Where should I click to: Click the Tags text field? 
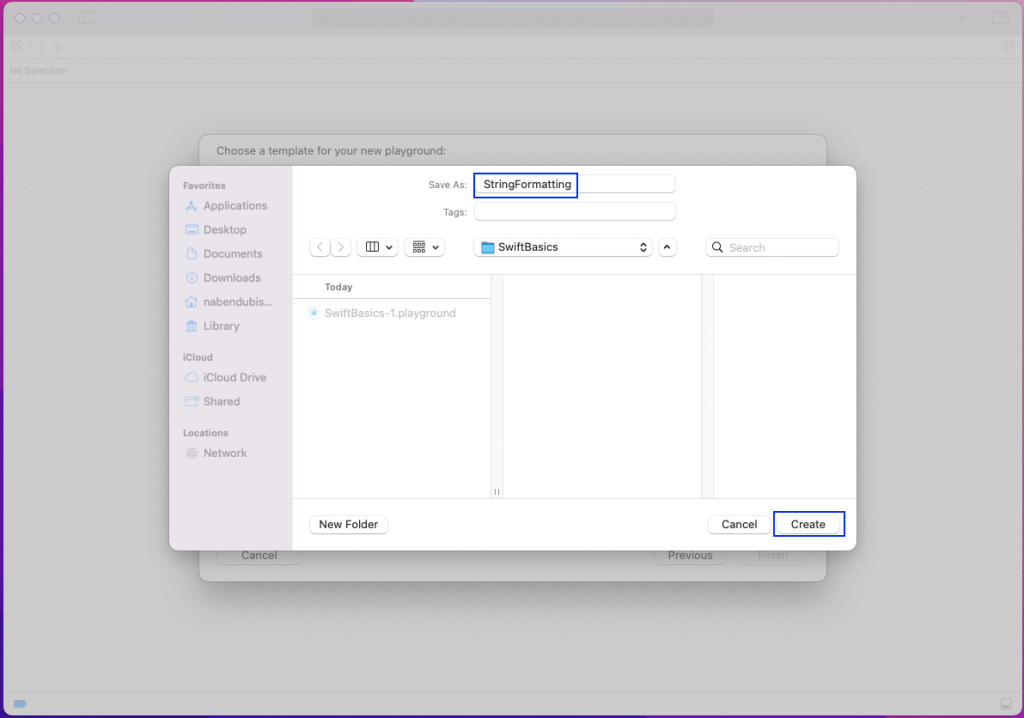574,212
